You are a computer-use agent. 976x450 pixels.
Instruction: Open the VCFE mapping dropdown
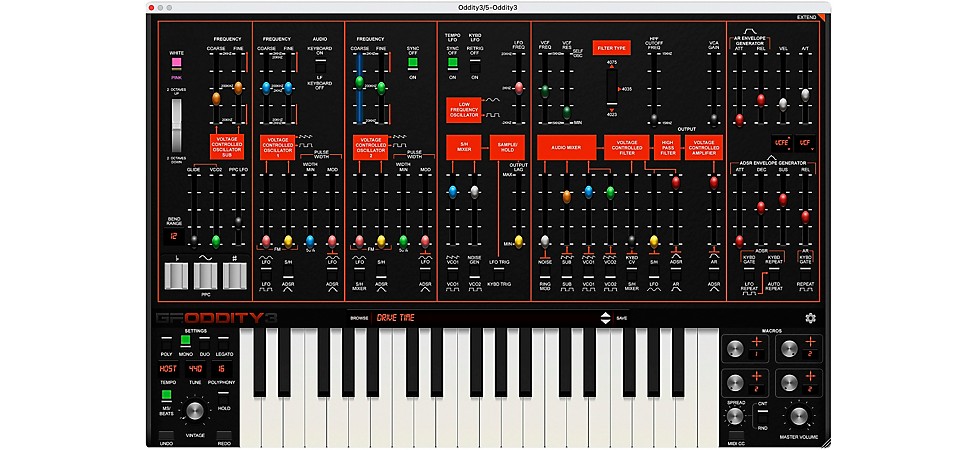784,143
